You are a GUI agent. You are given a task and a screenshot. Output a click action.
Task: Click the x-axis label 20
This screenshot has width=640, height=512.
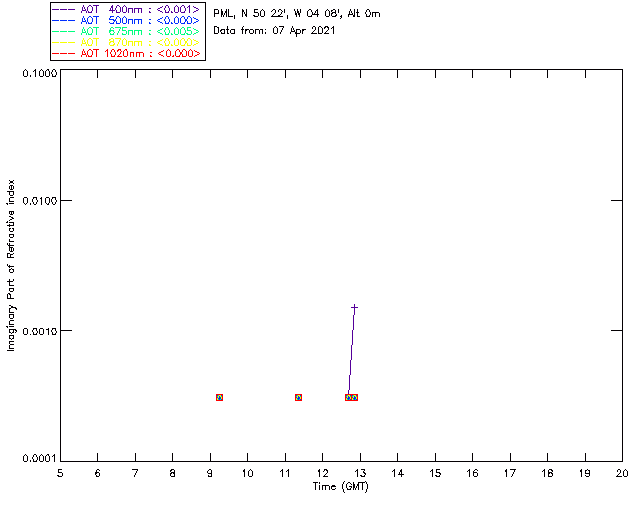tap(622, 473)
